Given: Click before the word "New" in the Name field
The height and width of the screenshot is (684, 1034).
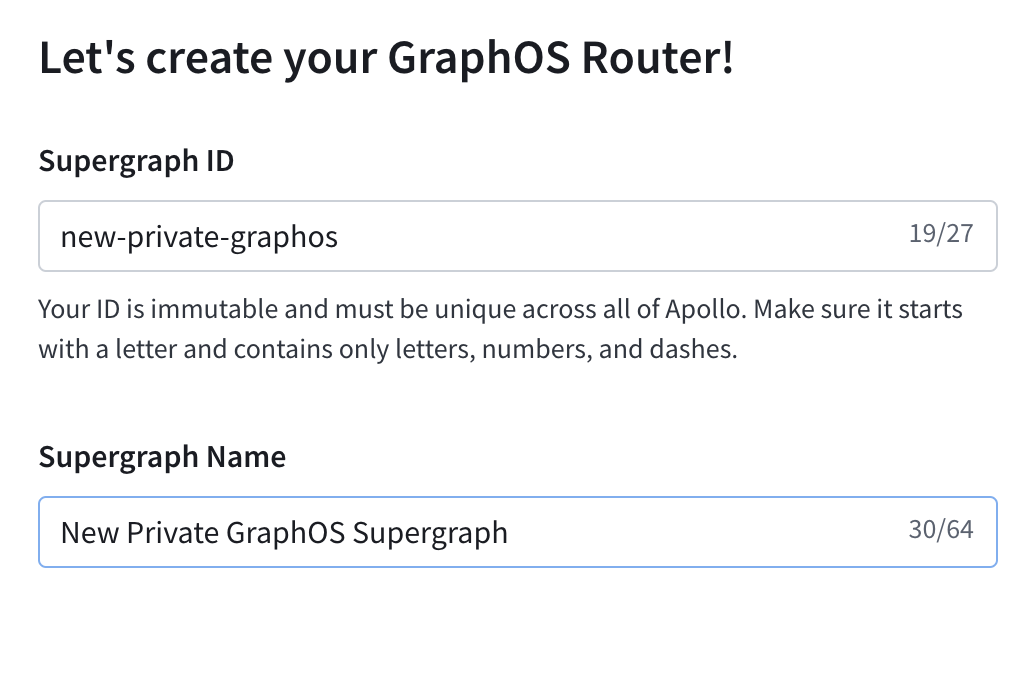Looking at the screenshot, I should pos(62,532).
